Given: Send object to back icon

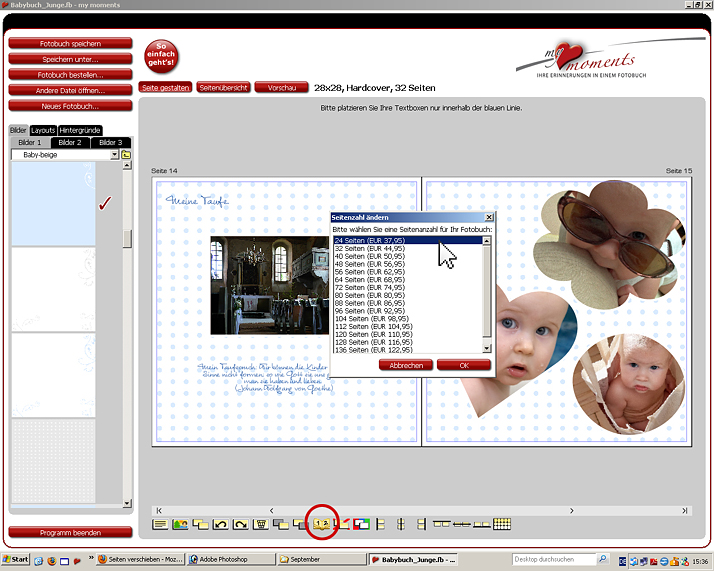Looking at the screenshot, I should point(300,525).
